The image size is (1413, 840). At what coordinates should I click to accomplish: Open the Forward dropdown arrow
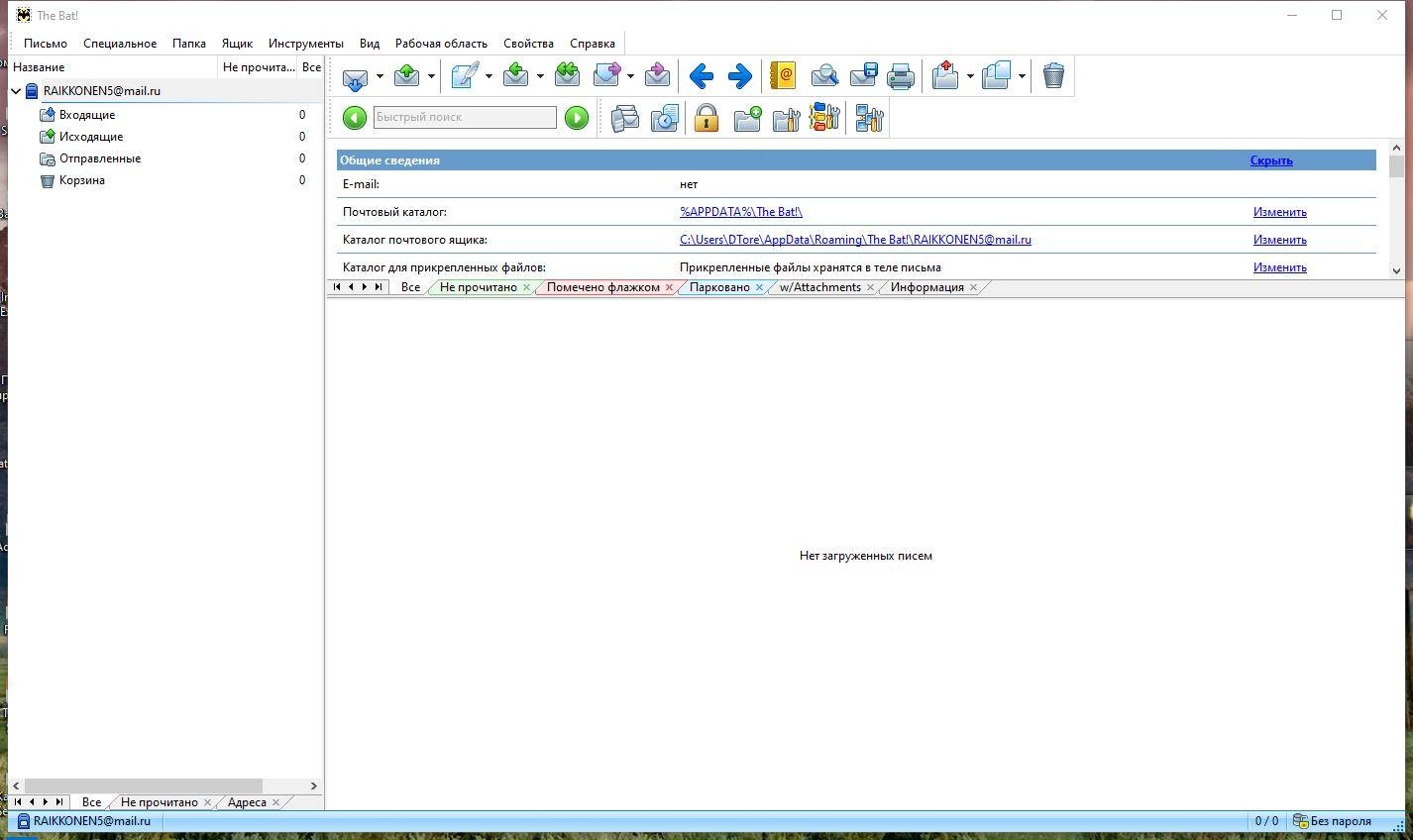pos(630,76)
